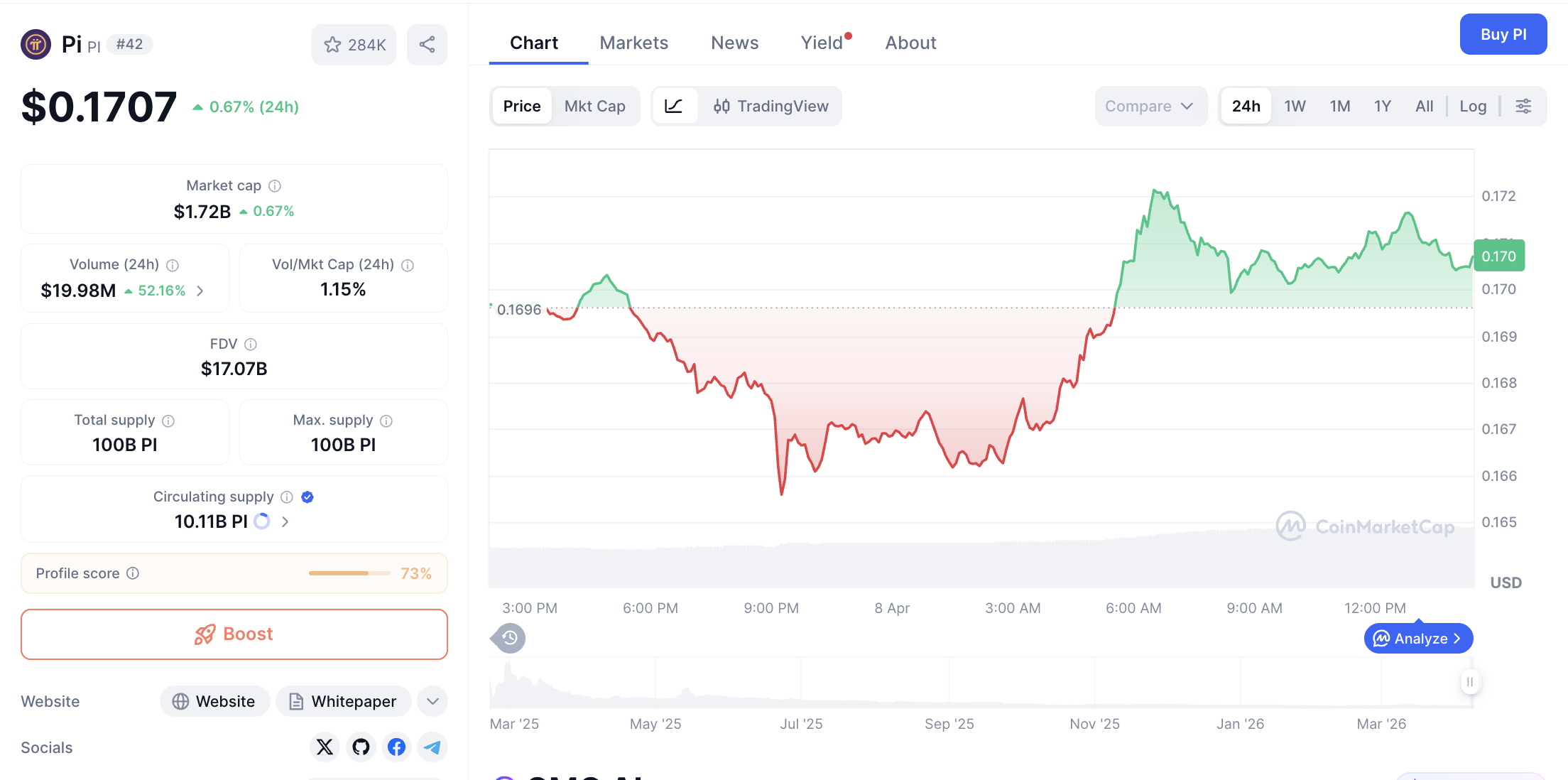Open the Compare dropdown
The width and height of the screenshot is (1568, 780).
[1150, 106]
